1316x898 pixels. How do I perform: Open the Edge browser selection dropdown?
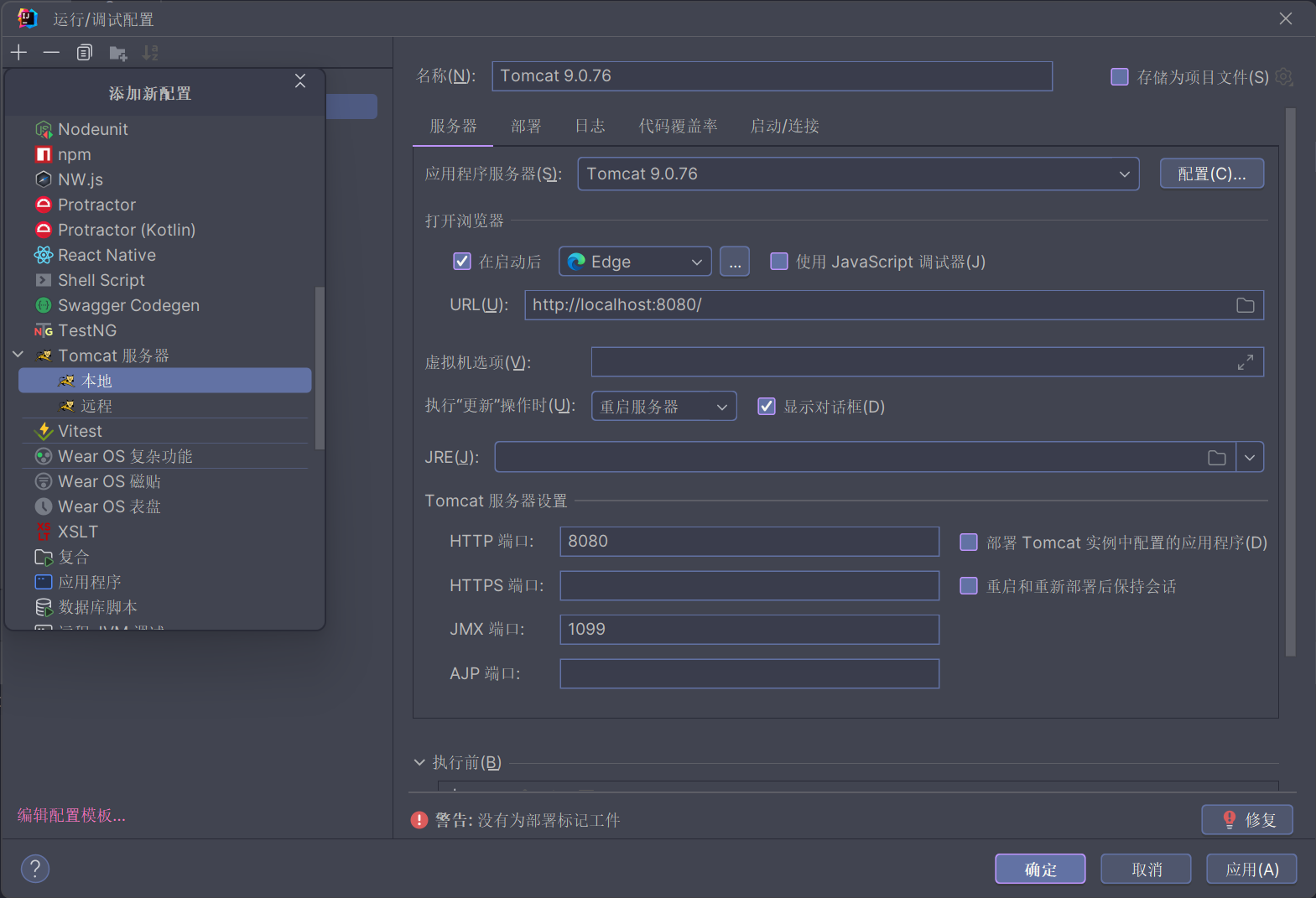click(635, 262)
